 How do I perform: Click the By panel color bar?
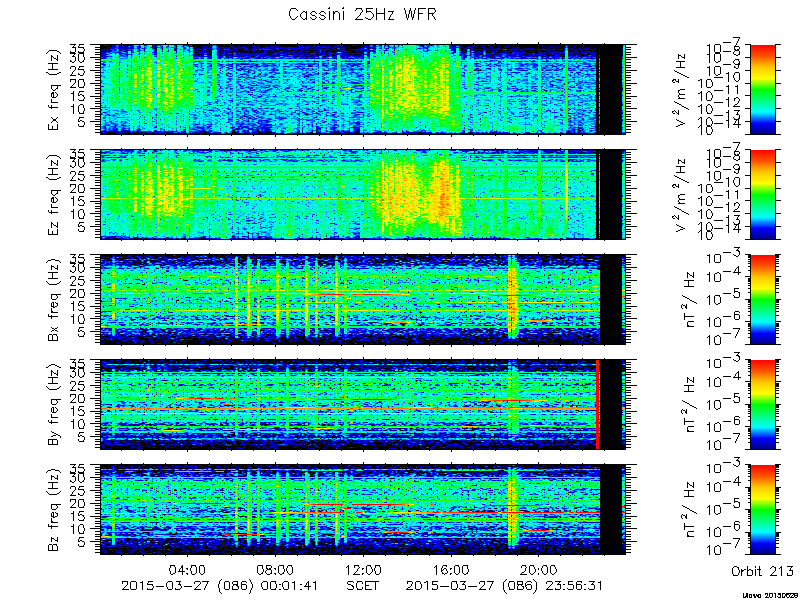[762, 404]
